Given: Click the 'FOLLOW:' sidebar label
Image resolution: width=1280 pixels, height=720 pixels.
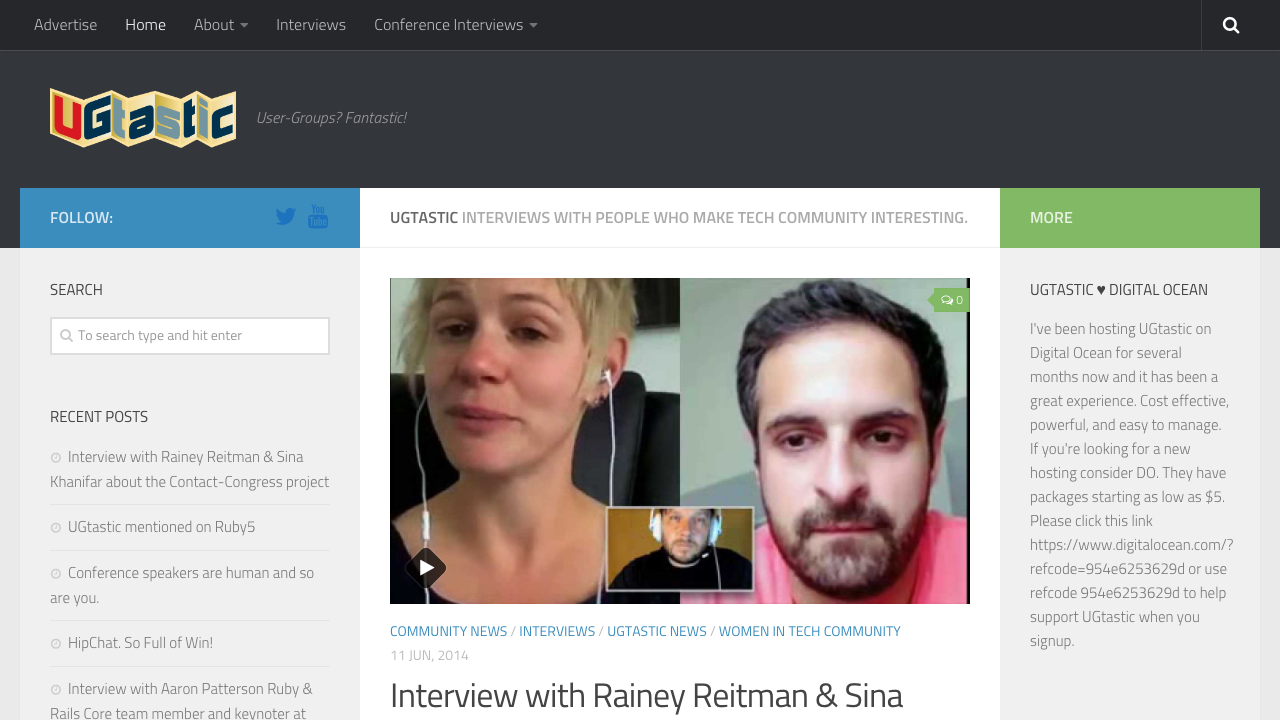Looking at the screenshot, I should [x=81, y=218].
